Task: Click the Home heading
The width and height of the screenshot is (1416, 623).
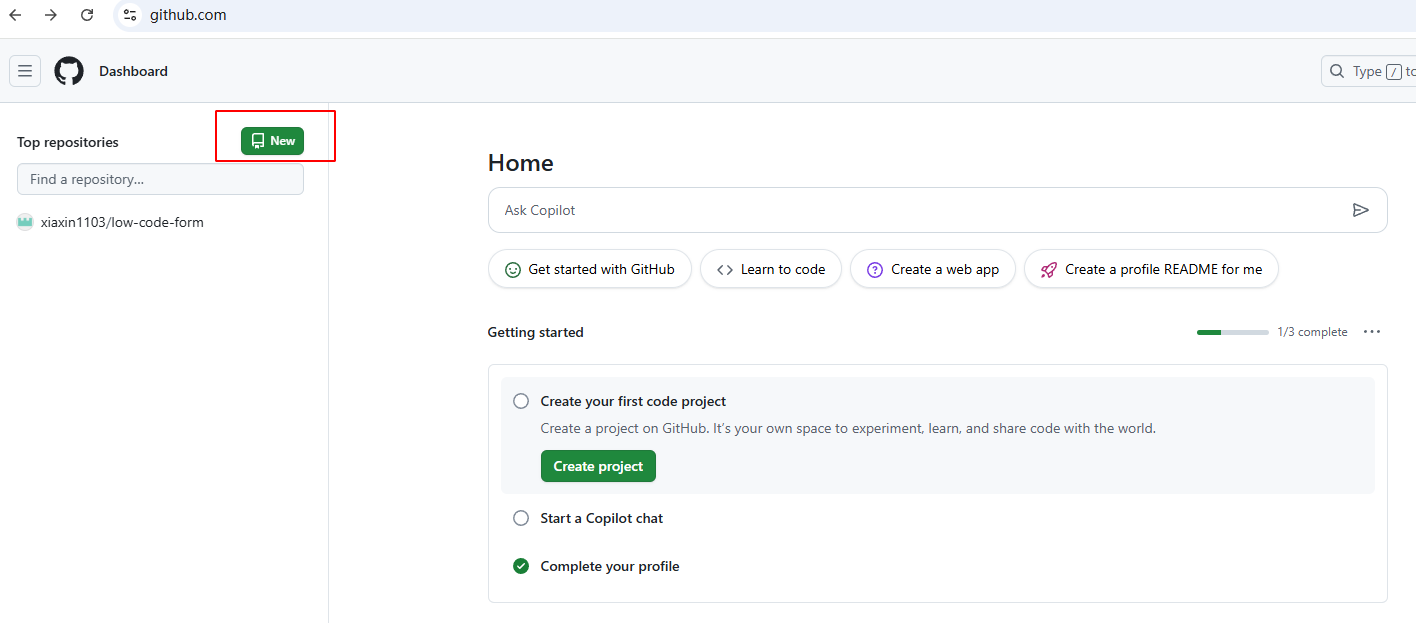Action: [521, 163]
